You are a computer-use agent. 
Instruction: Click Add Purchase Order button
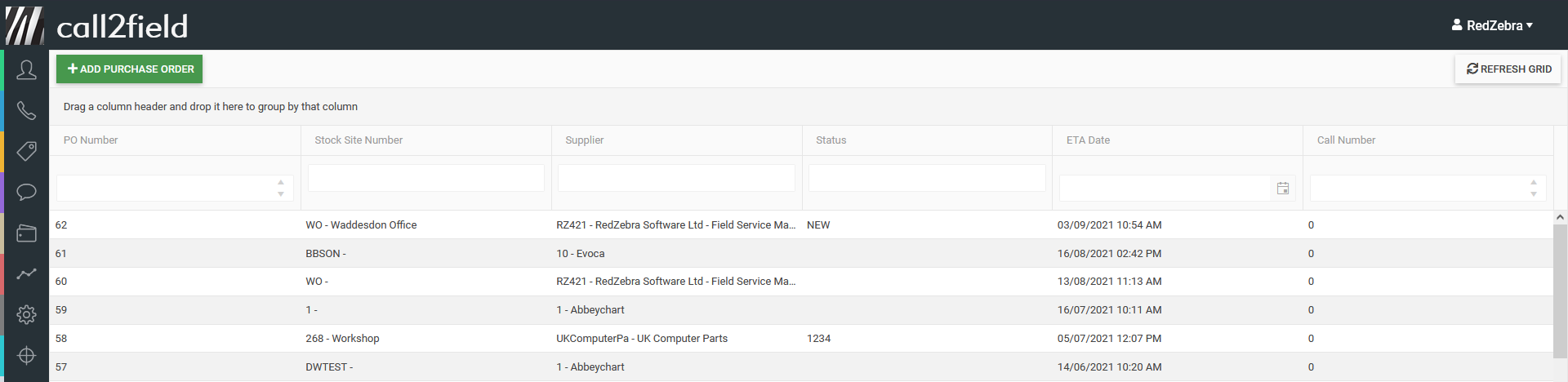(x=129, y=69)
